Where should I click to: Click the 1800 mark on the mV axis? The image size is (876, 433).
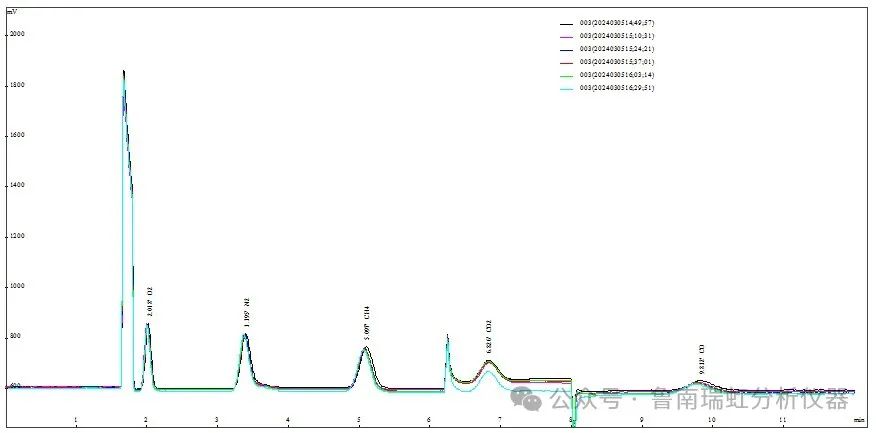click(17, 85)
